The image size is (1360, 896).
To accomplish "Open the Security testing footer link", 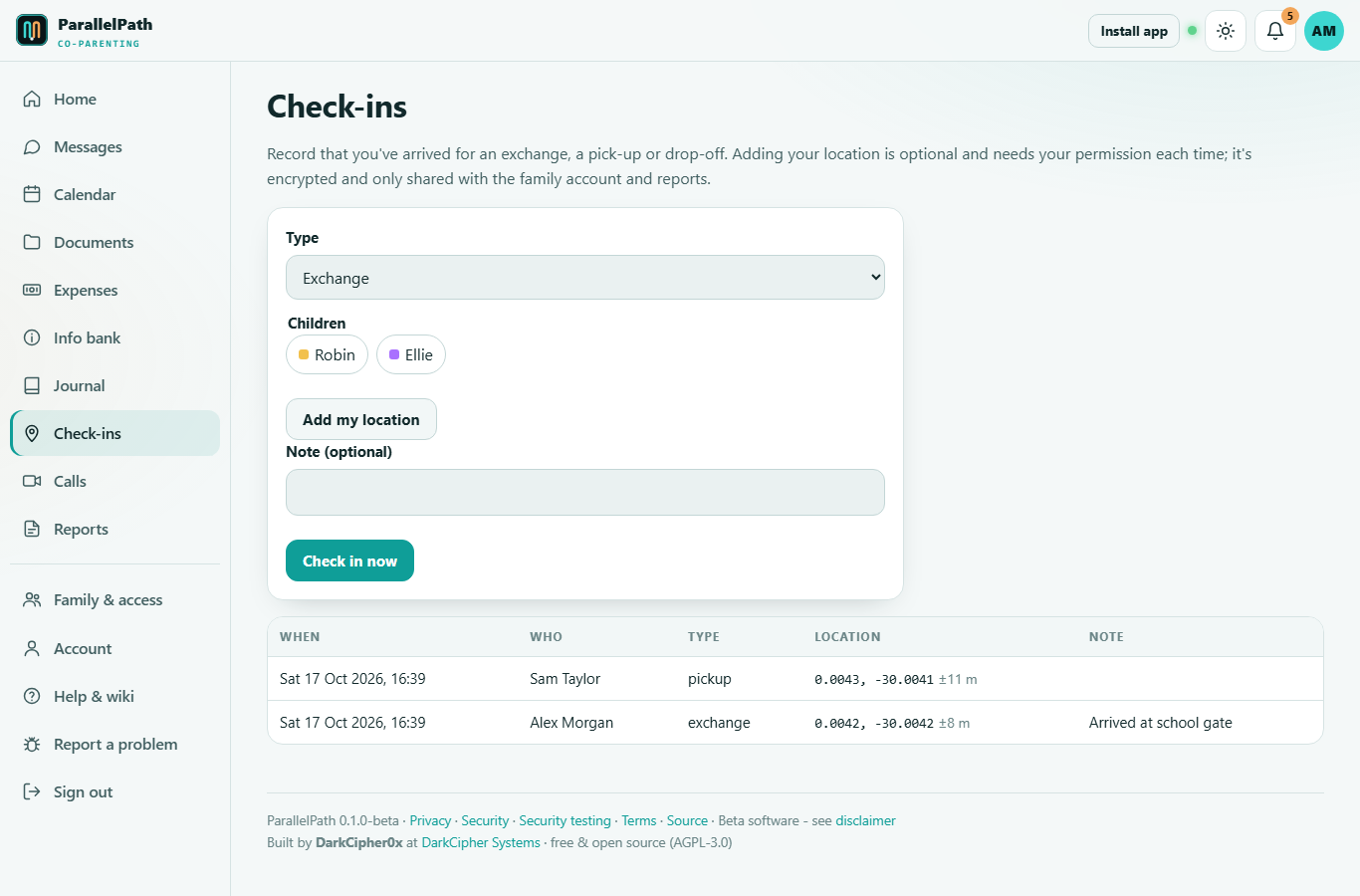I will pos(565,820).
